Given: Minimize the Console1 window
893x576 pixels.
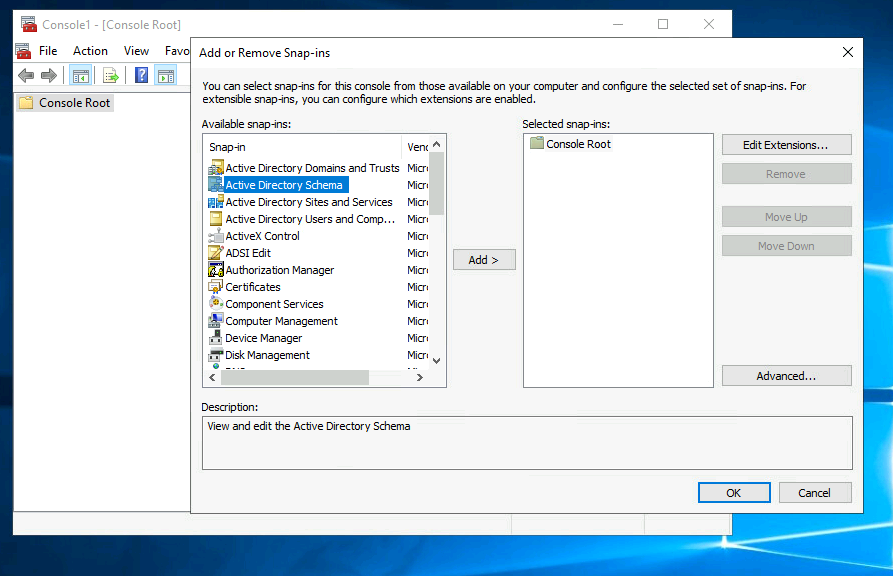Looking at the screenshot, I should [x=618, y=24].
